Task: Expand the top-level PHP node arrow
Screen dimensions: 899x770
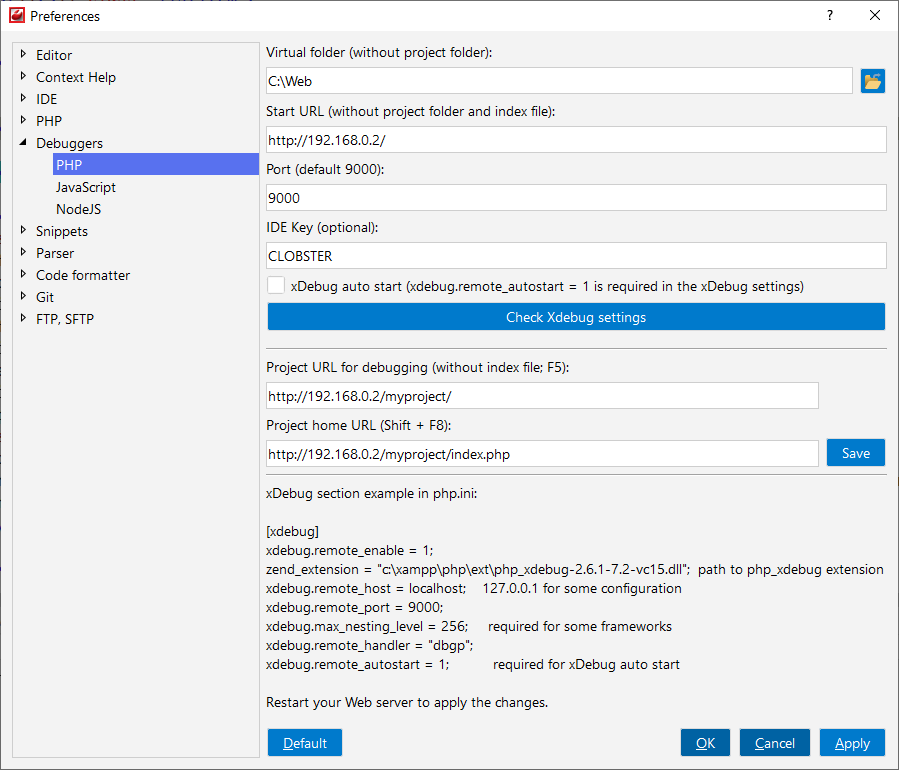Action: (23, 120)
